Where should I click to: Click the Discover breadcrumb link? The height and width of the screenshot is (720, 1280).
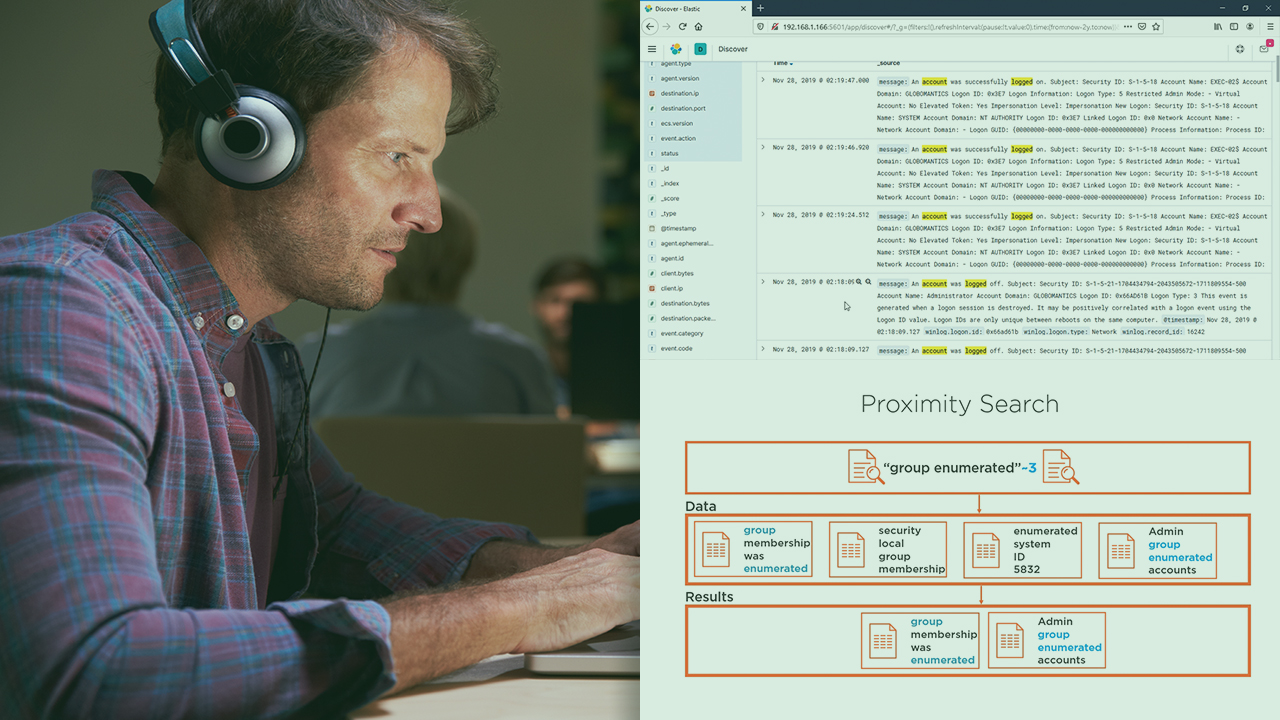point(732,49)
